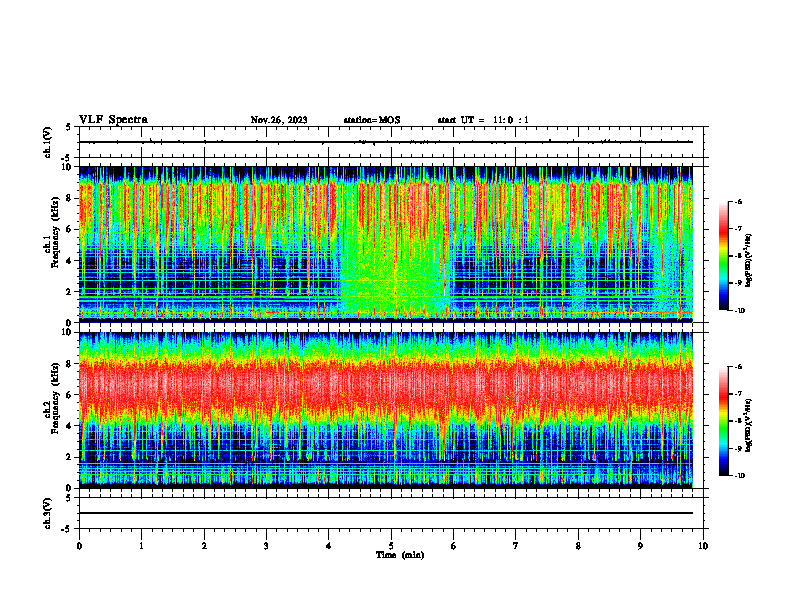Click the time axis tick label '5'
Viewport: 792px width, 612px height.
click(391, 546)
